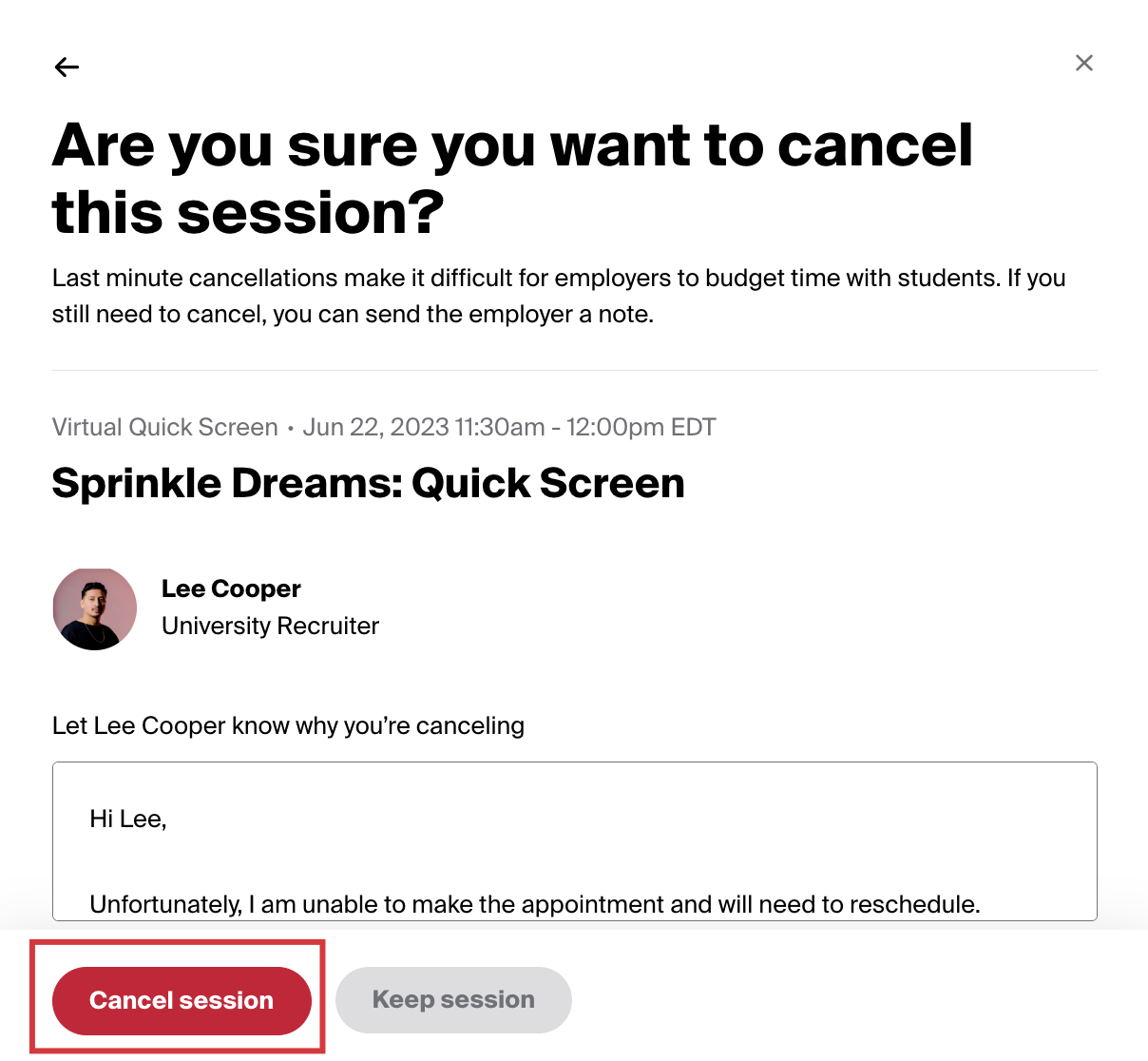This screenshot has height=1061, width=1148.
Task: Click Lee Cooper's profile photo
Action: pyautogui.click(x=95, y=609)
